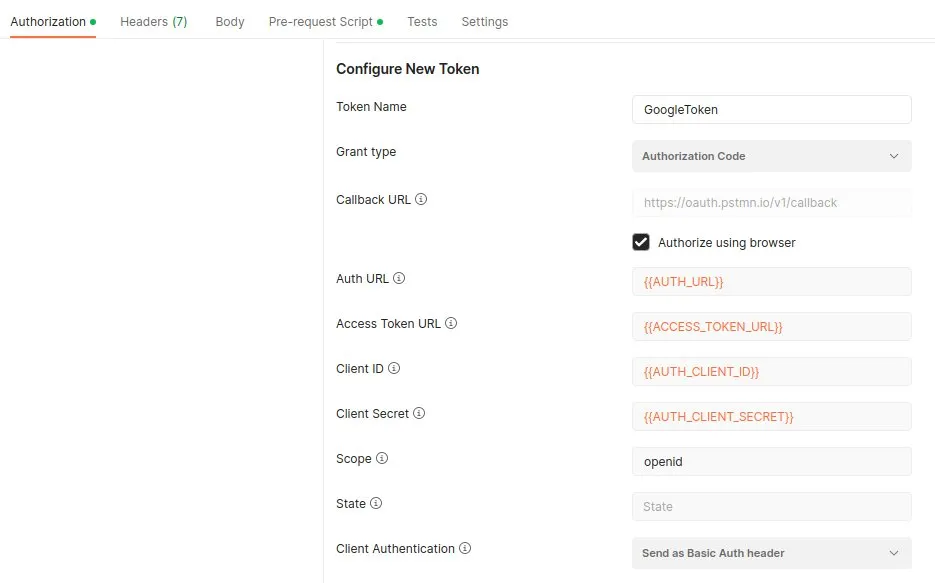Image resolution: width=935 pixels, height=583 pixels.
Task: Click the Client Authentication info icon
Action: tap(466, 548)
